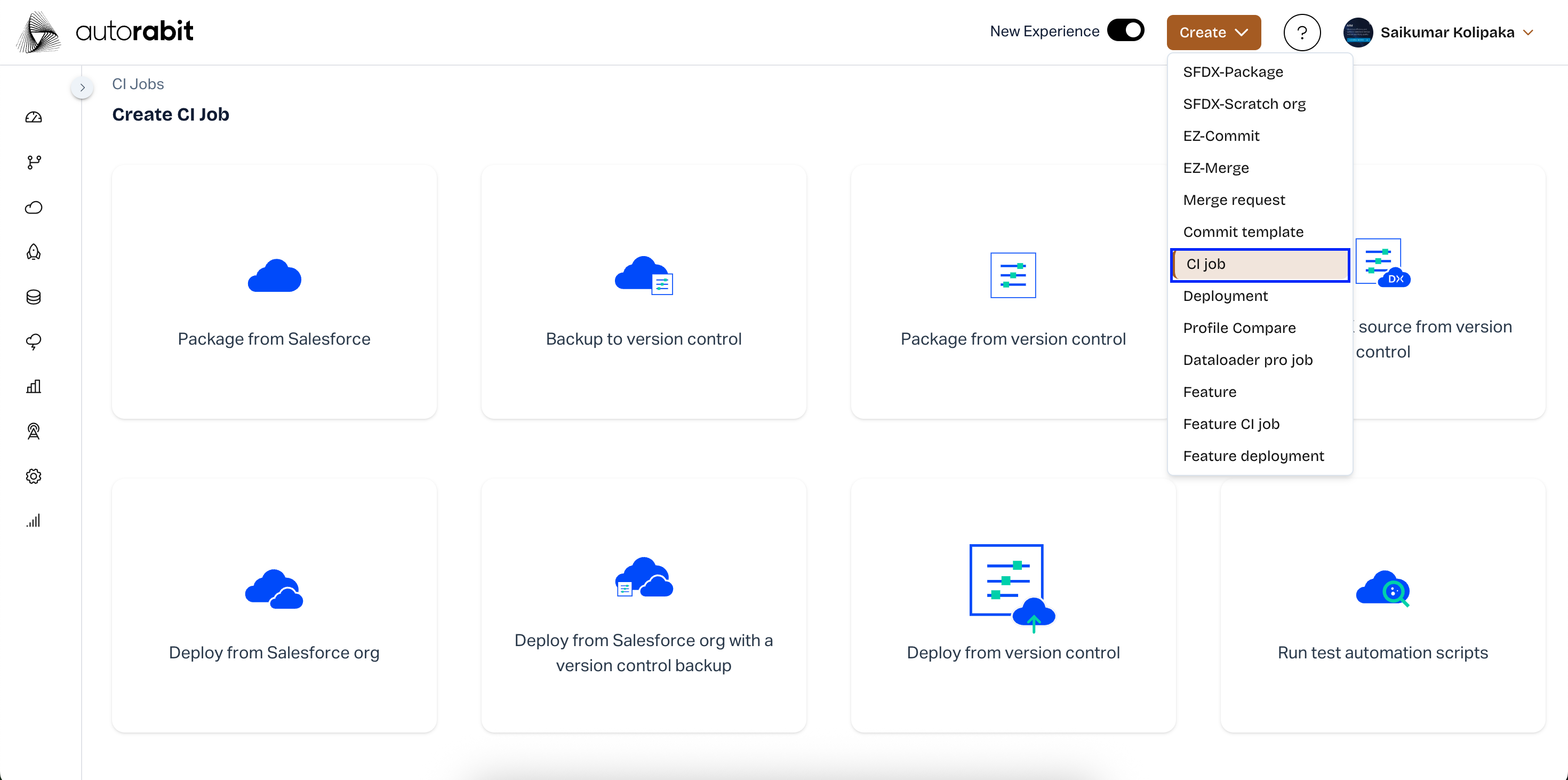Viewport: 1568px width, 780px height.
Task: Open the Saikumar Kolipaka user menu
Action: pyautogui.click(x=1446, y=32)
